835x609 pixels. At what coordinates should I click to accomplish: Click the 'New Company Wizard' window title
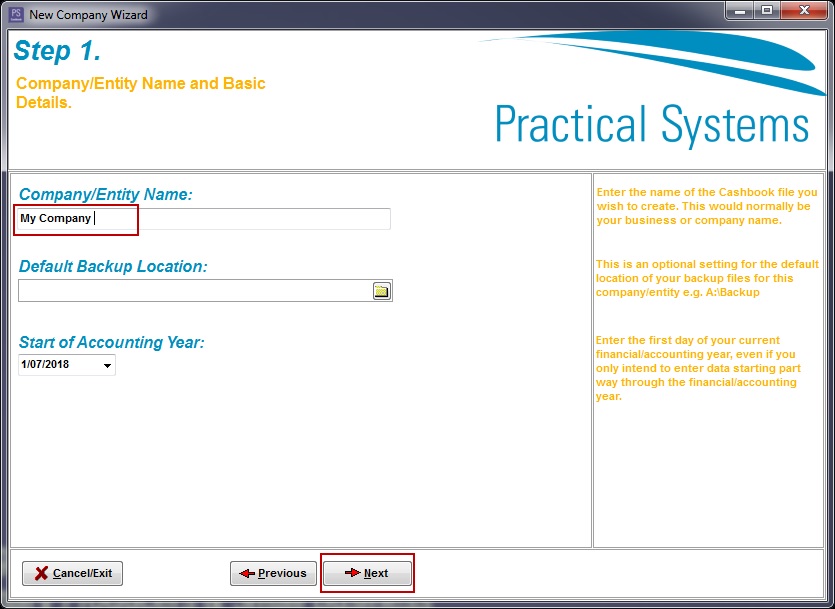[88, 14]
